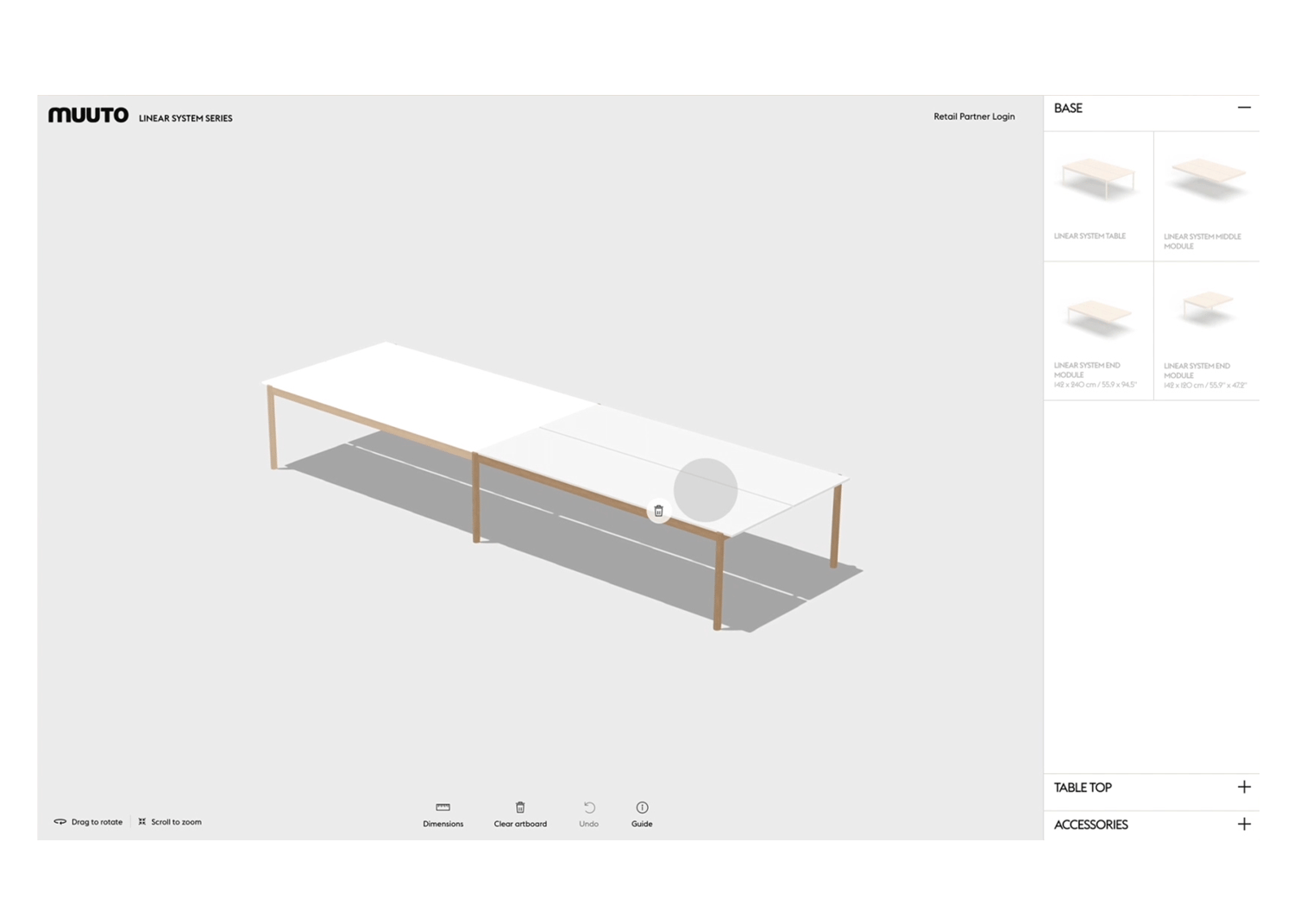Select the Linear System Middle Module thumbnail
This screenshot has width=1294, height=924.
click(x=1206, y=196)
